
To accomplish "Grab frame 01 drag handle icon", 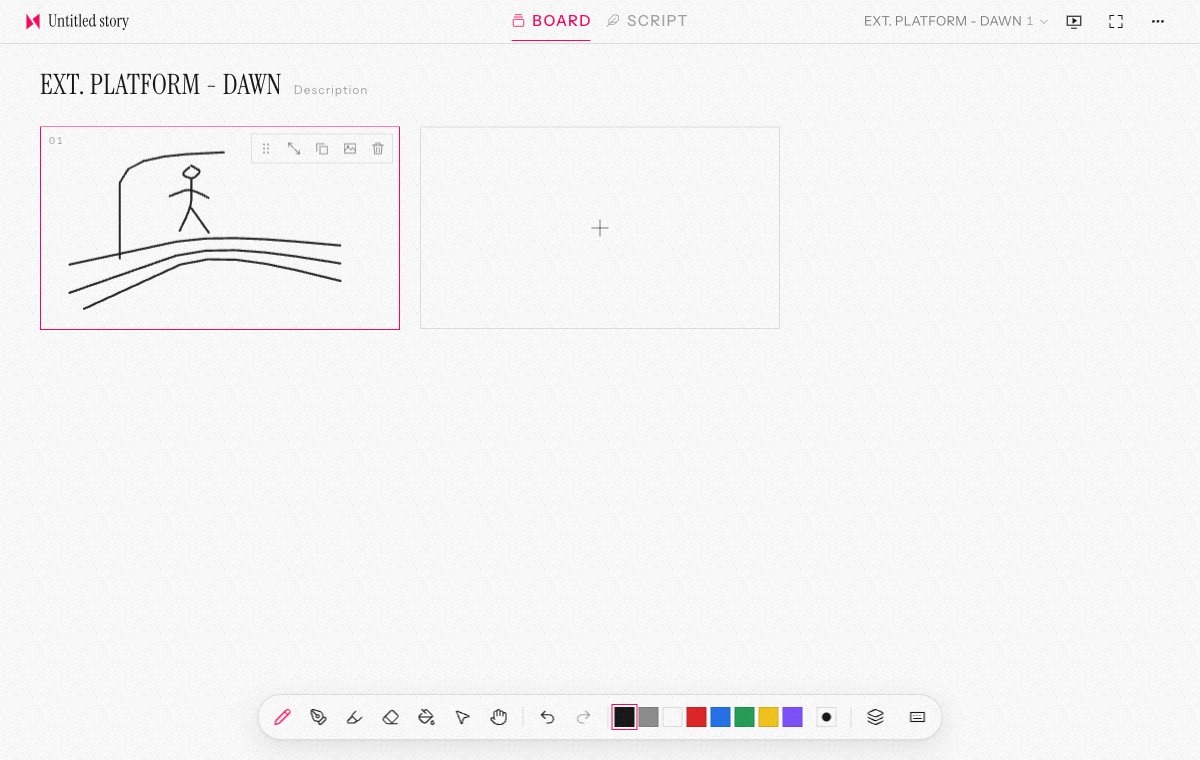I will point(266,148).
